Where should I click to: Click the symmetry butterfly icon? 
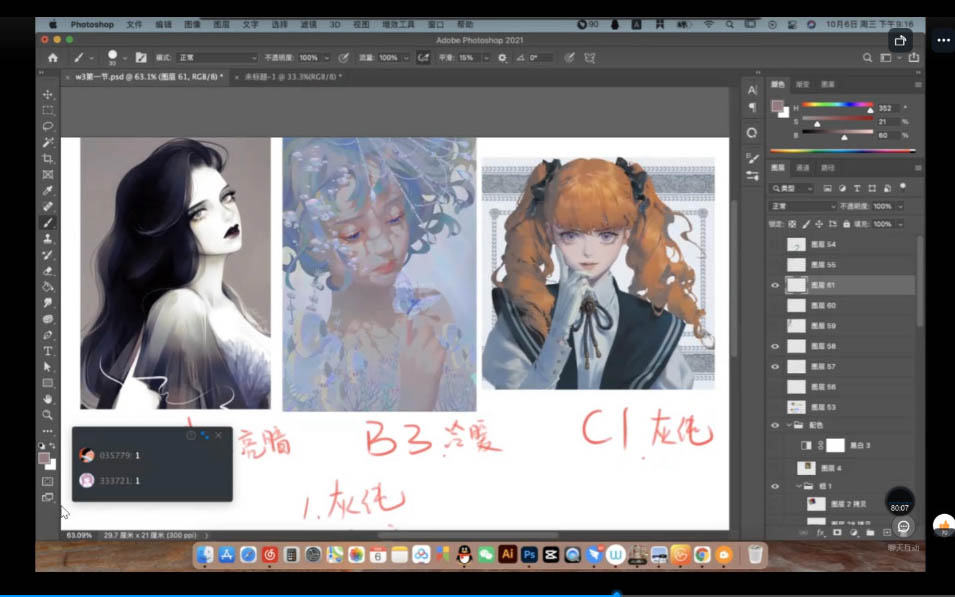point(590,58)
